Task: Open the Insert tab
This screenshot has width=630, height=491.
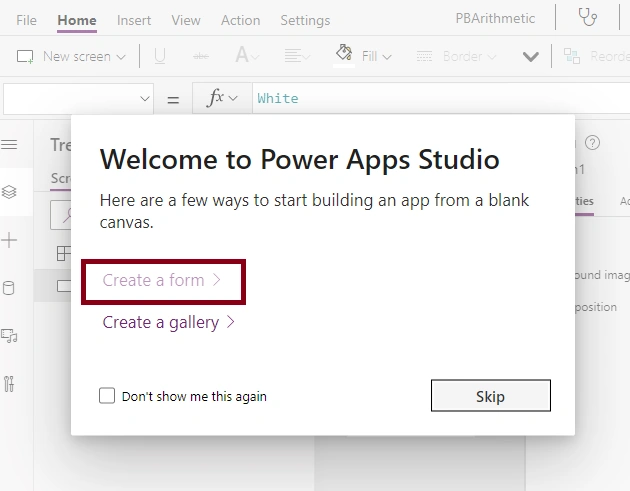Action: point(134,20)
